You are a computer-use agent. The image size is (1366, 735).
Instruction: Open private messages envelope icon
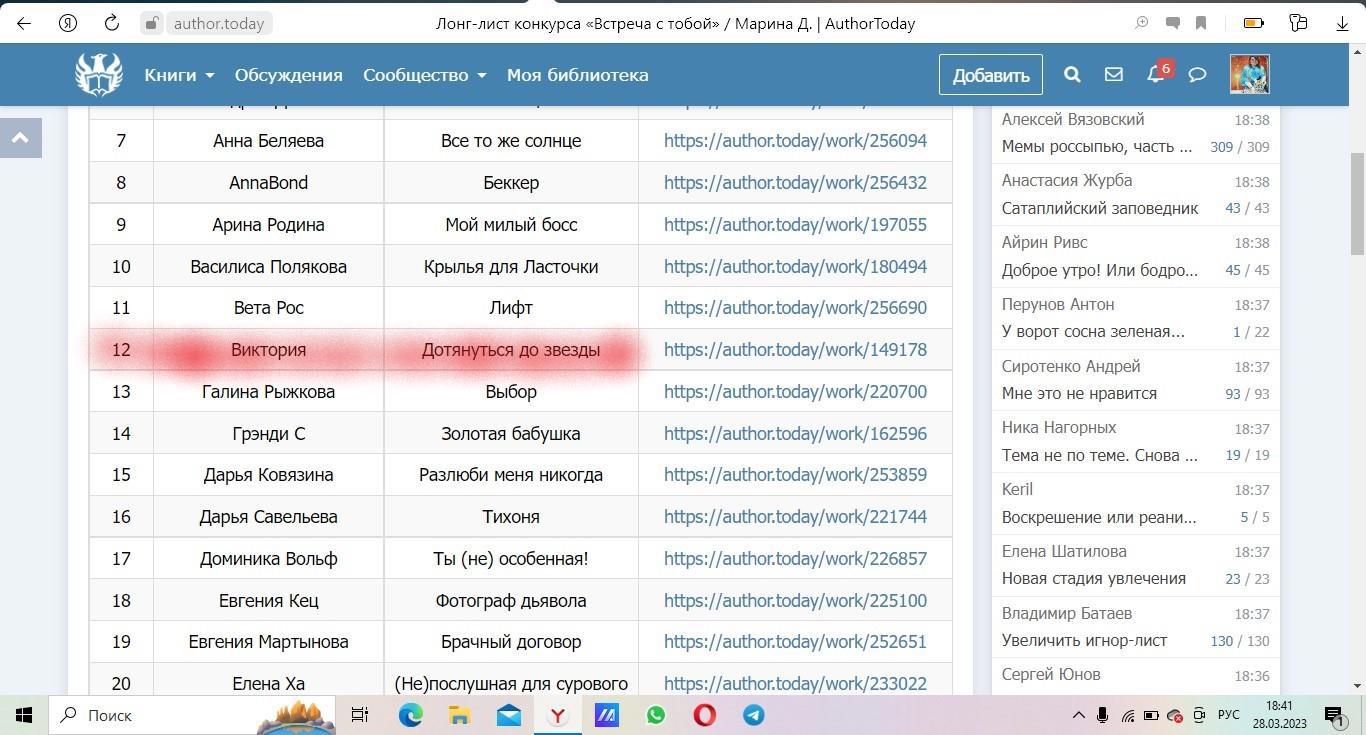click(1113, 74)
